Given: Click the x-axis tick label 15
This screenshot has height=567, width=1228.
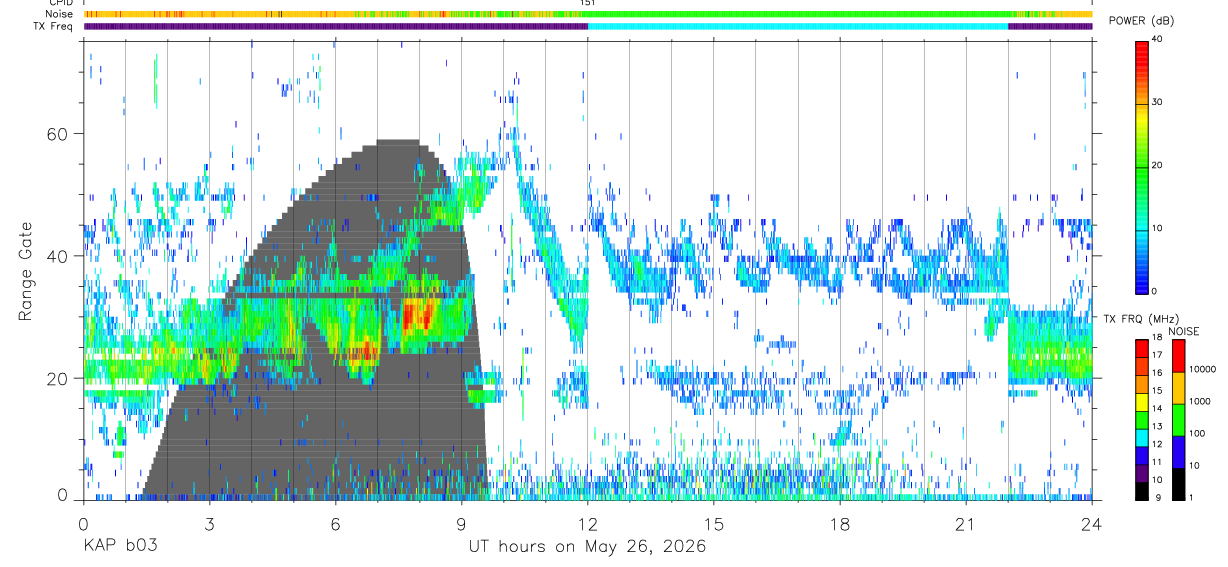Looking at the screenshot, I should (x=714, y=524).
